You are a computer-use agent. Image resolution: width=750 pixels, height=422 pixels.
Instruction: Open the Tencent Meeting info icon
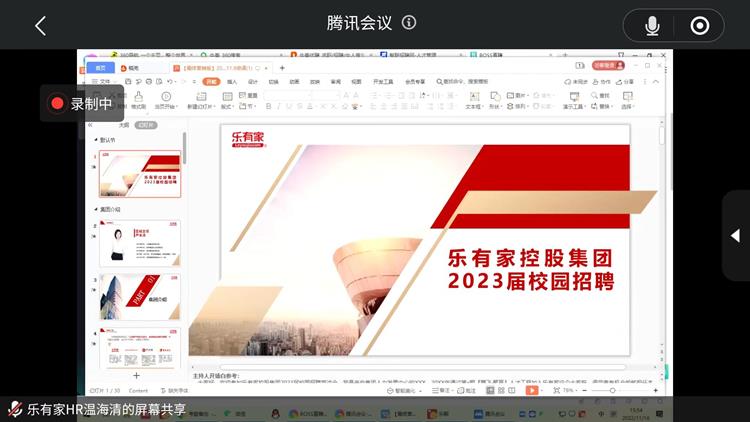coord(409,23)
